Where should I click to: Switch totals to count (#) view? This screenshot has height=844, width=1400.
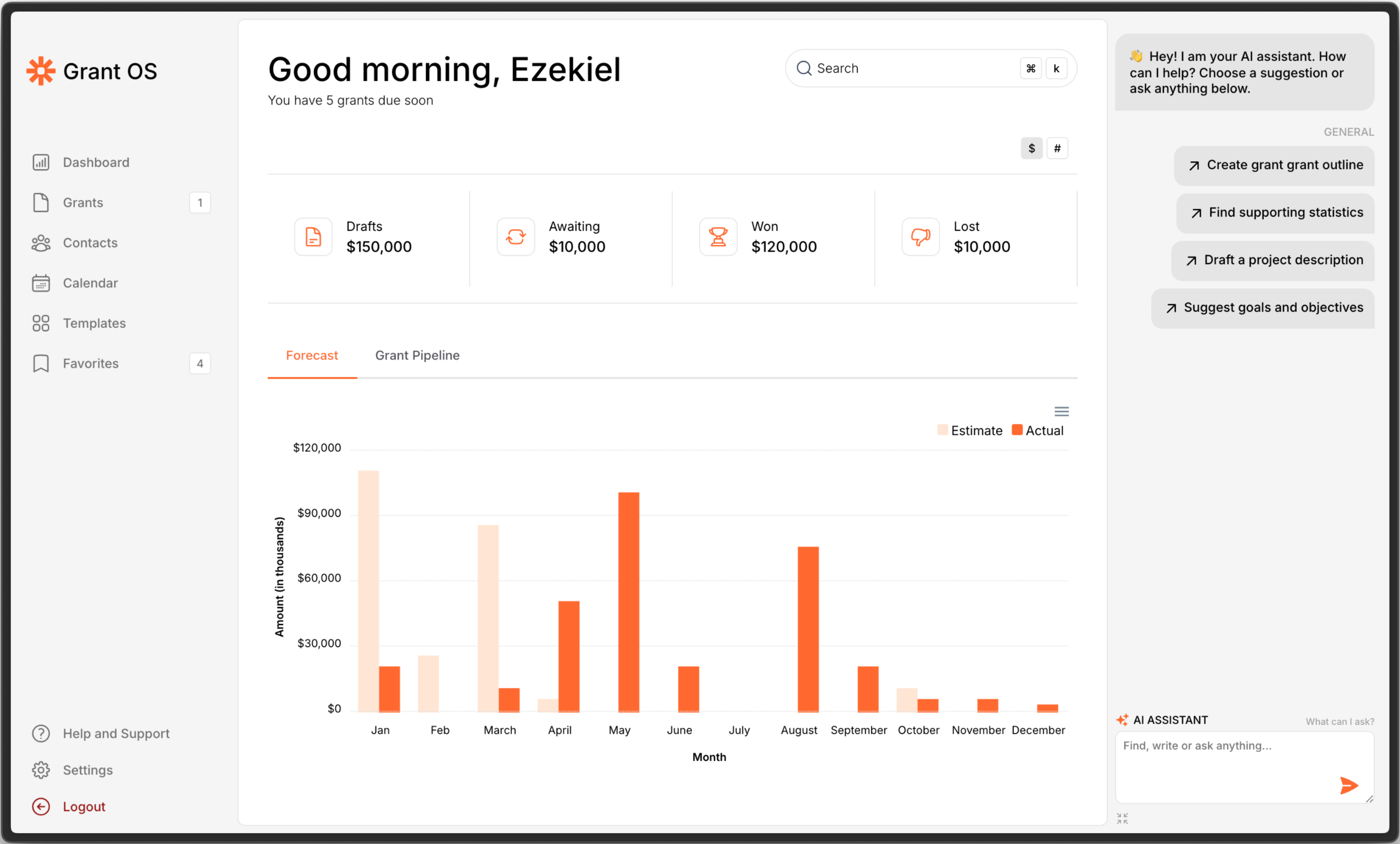[x=1057, y=148]
